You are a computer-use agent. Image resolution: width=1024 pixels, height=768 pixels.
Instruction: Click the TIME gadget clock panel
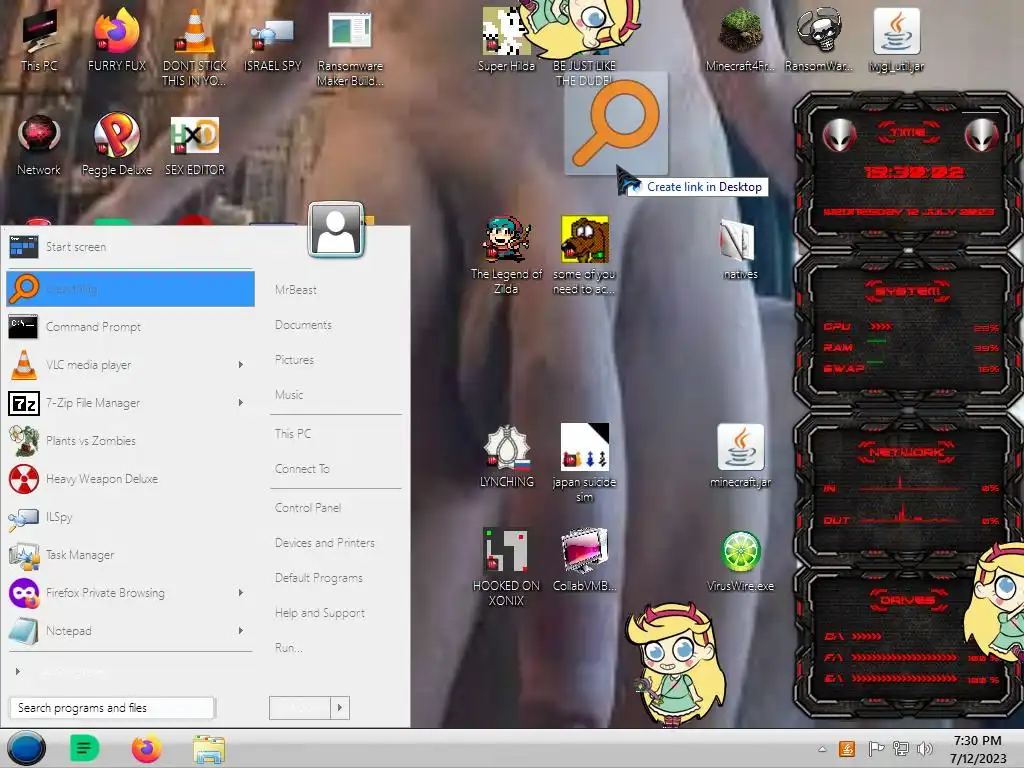pyautogui.click(x=908, y=171)
